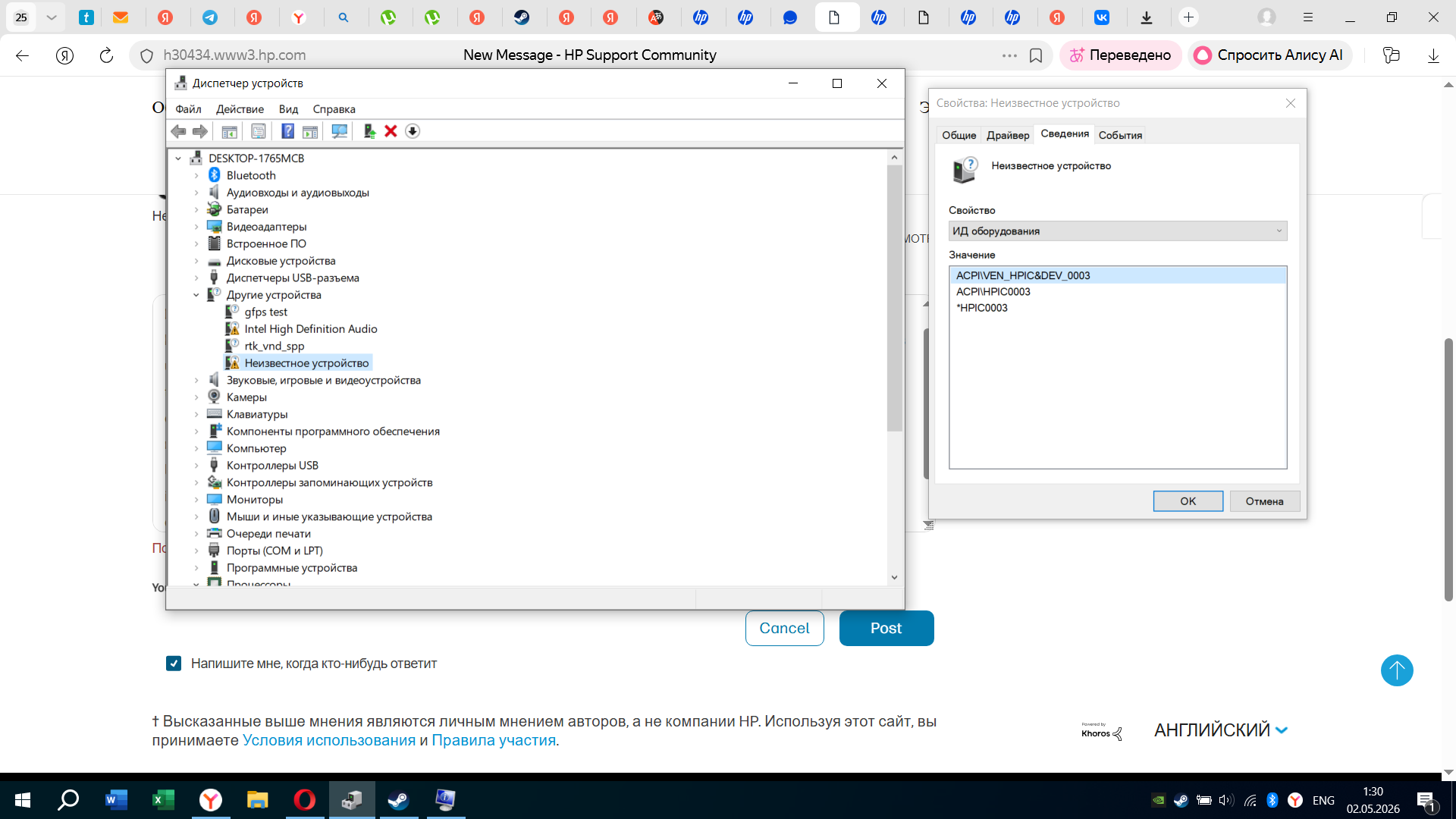Image resolution: width=1456 pixels, height=819 pixels.
Task: Switch to the Драйвер tab
Action: [x=1008, y=135]
